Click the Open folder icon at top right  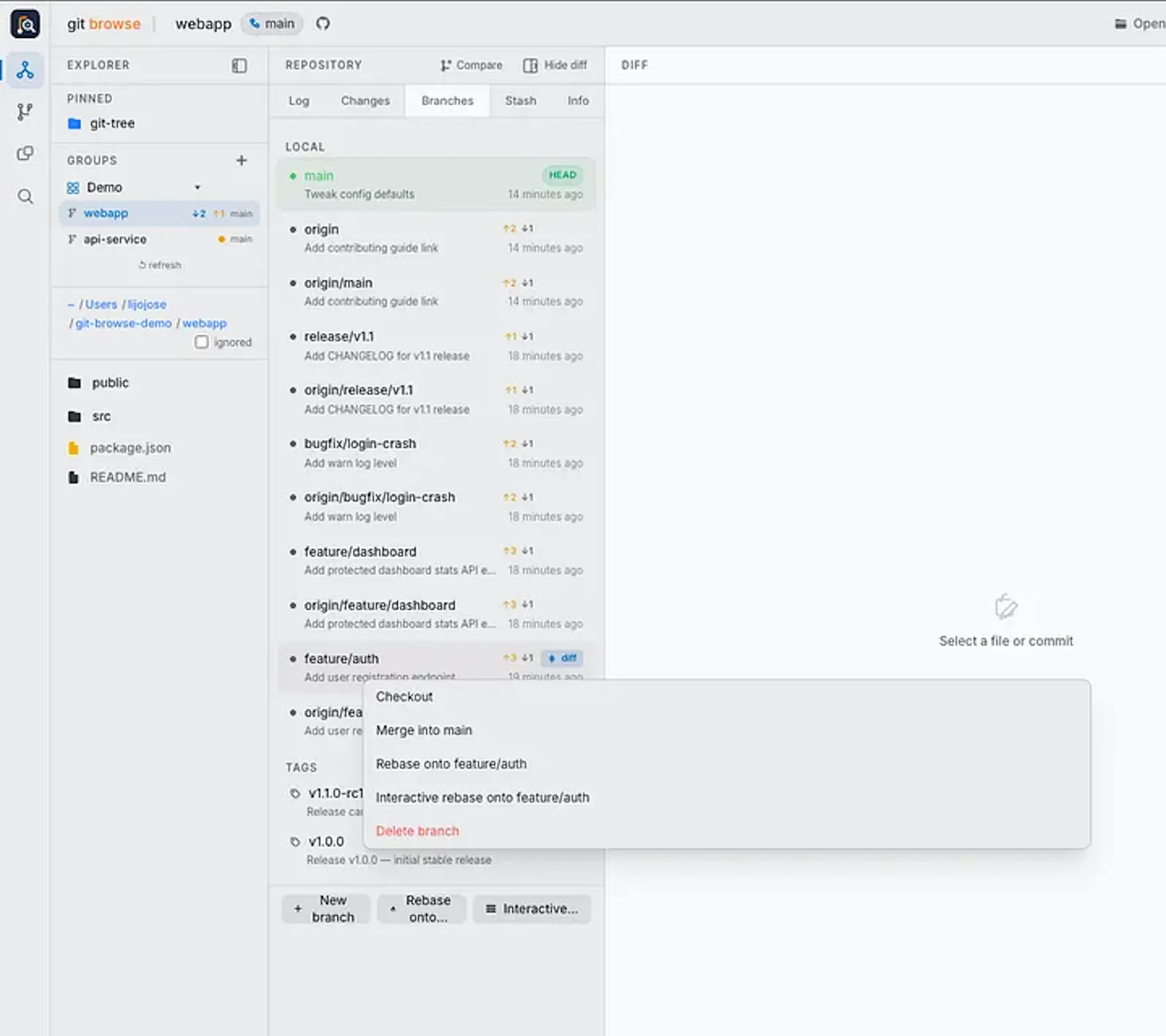(1121, 24)
